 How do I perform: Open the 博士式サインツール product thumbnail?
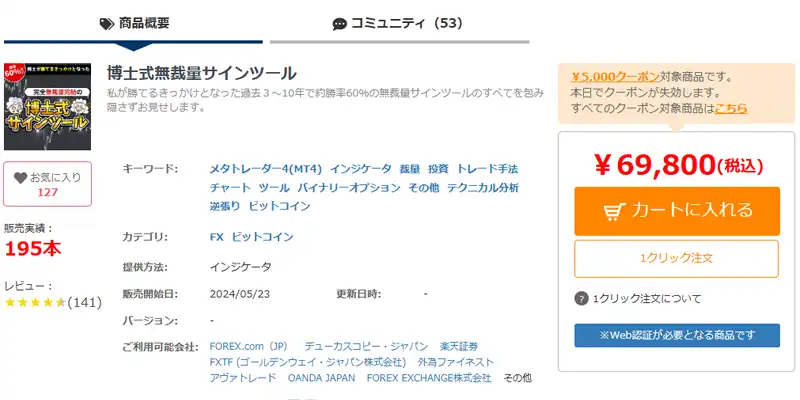[x=47, y=107]
